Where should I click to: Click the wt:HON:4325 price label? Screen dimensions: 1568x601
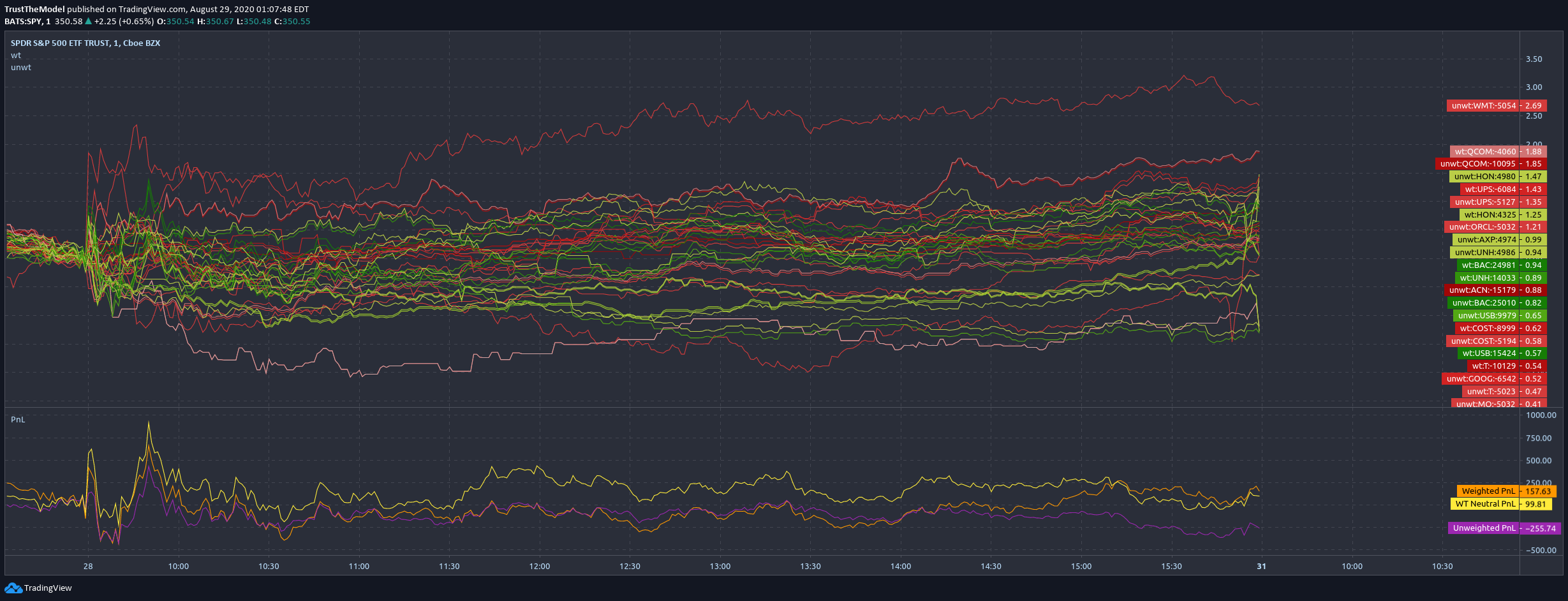1503,214
